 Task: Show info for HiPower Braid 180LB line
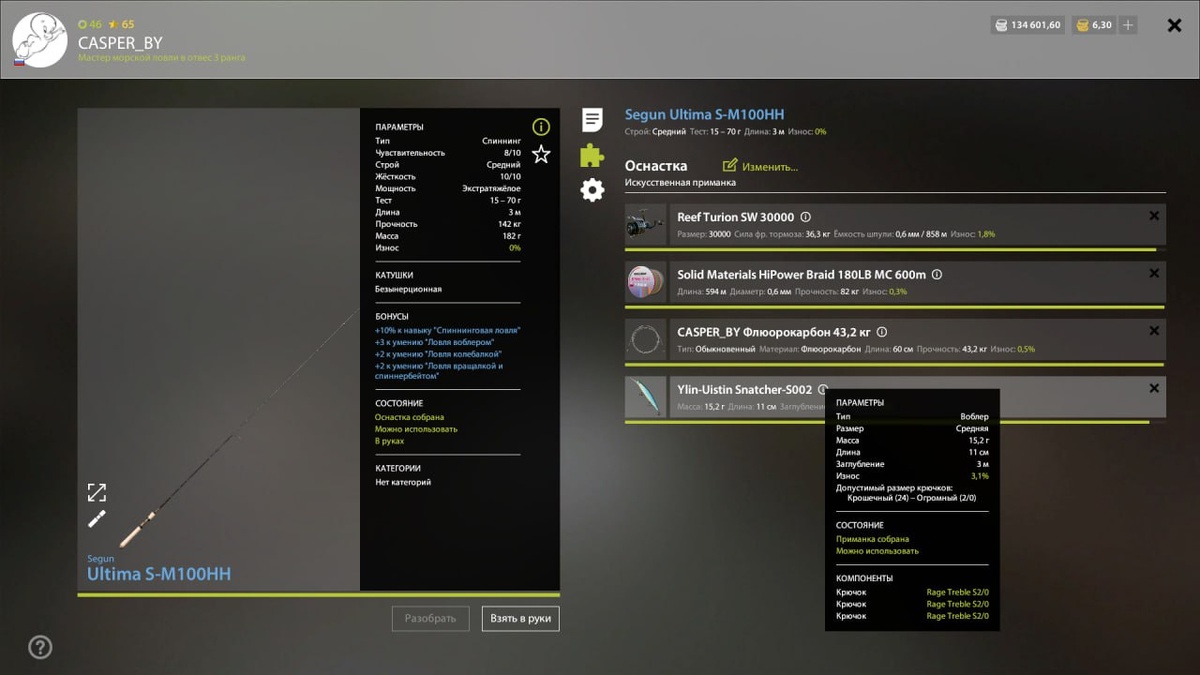[937, 274]
